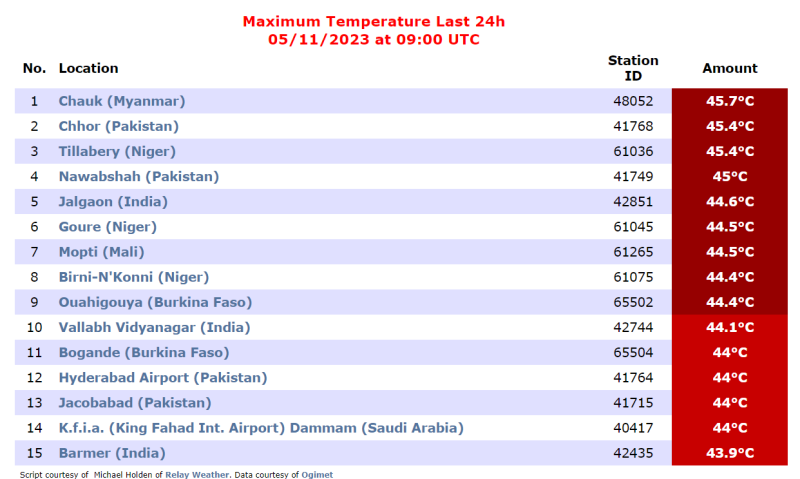
Task: Open the Mopti (Mali) link
Action: tap(102, 252)
